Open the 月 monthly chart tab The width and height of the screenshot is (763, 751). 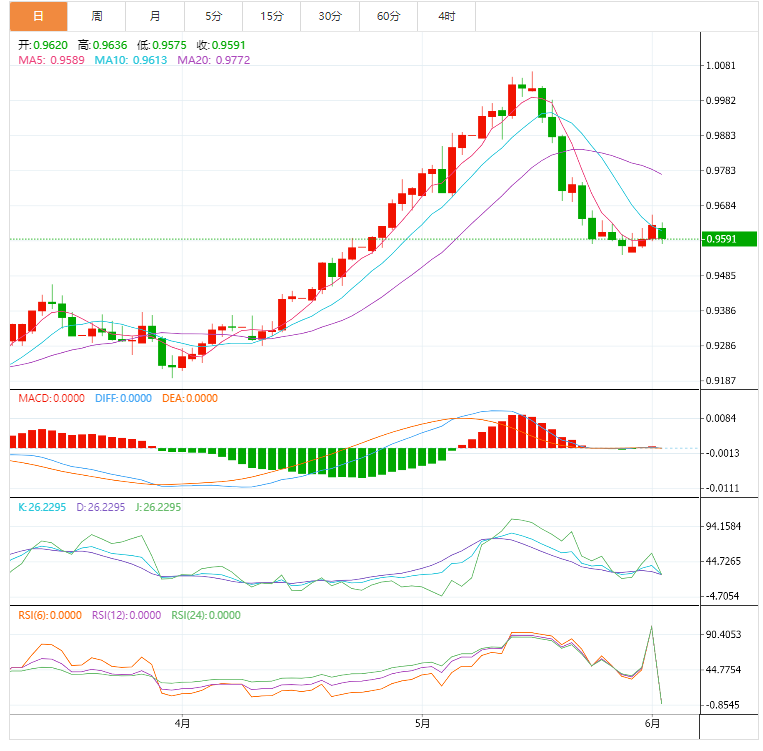(155, 16)
